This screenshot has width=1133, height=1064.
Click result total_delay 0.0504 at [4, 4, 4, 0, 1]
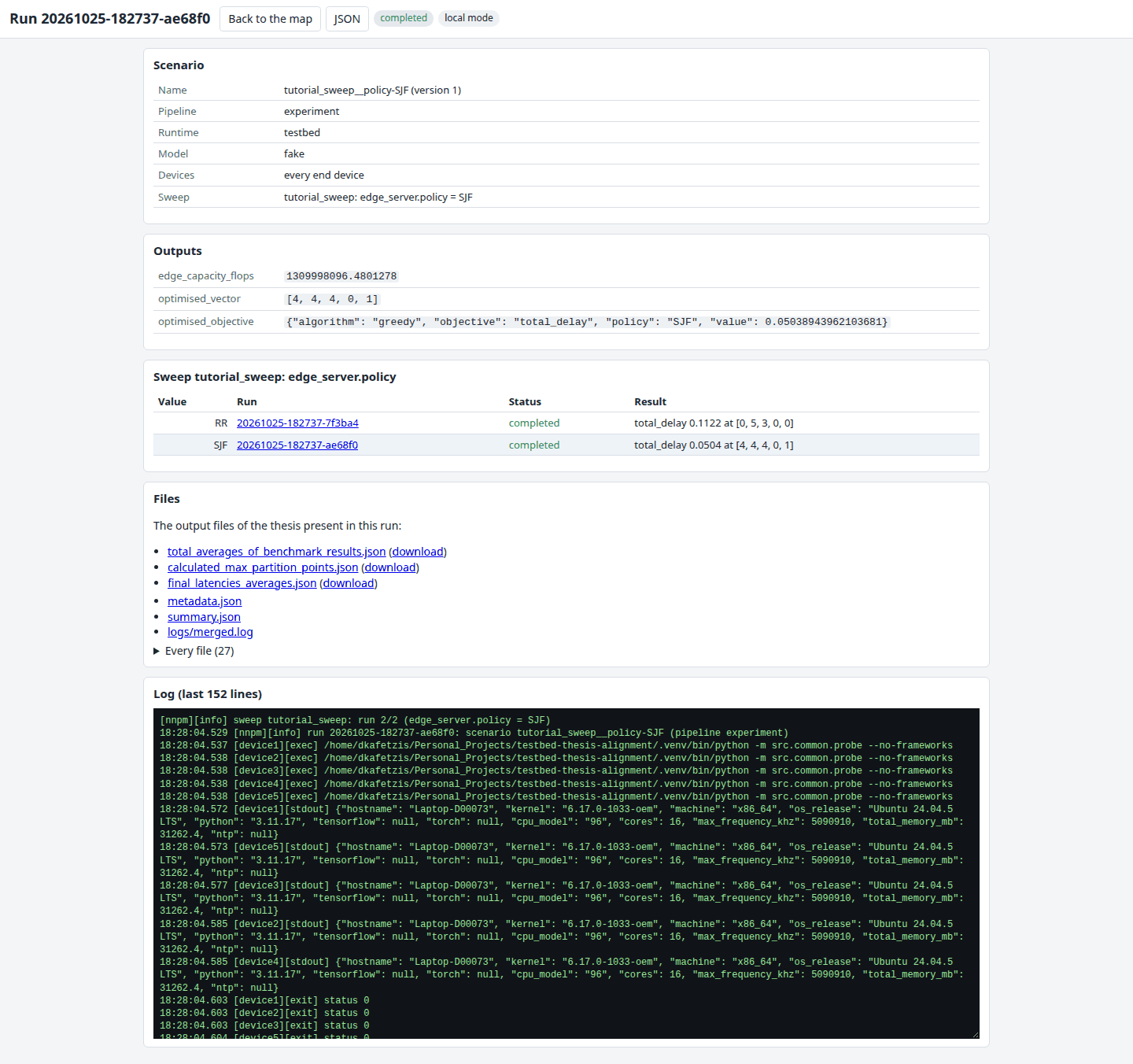(714, 445)
